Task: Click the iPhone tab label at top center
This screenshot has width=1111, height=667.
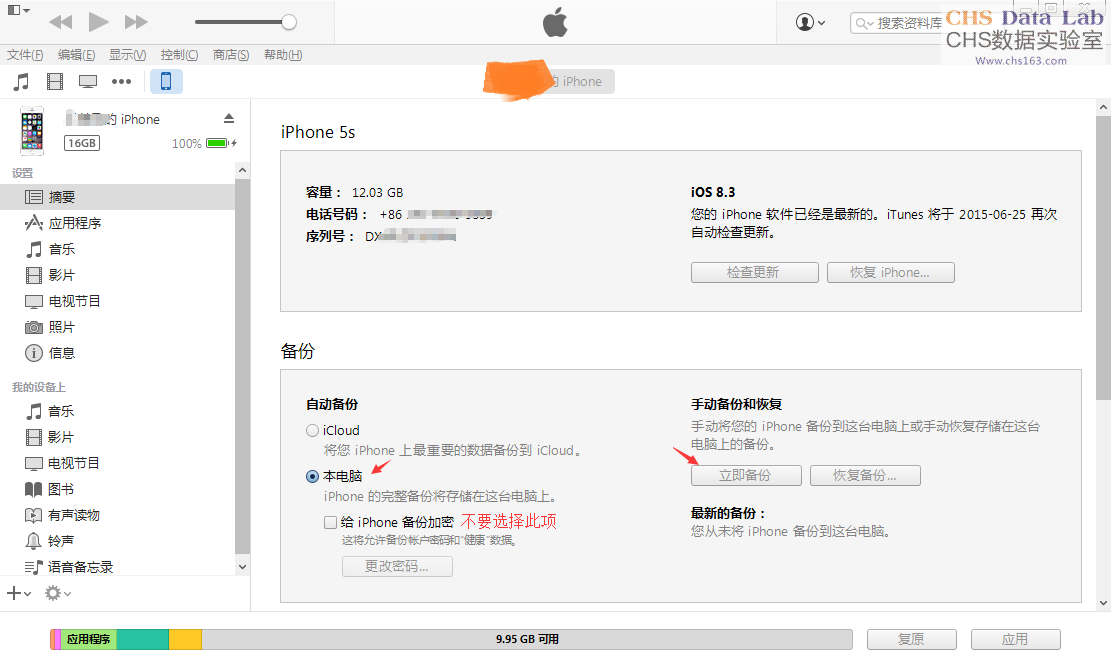Action: click(x=581, y=82)
